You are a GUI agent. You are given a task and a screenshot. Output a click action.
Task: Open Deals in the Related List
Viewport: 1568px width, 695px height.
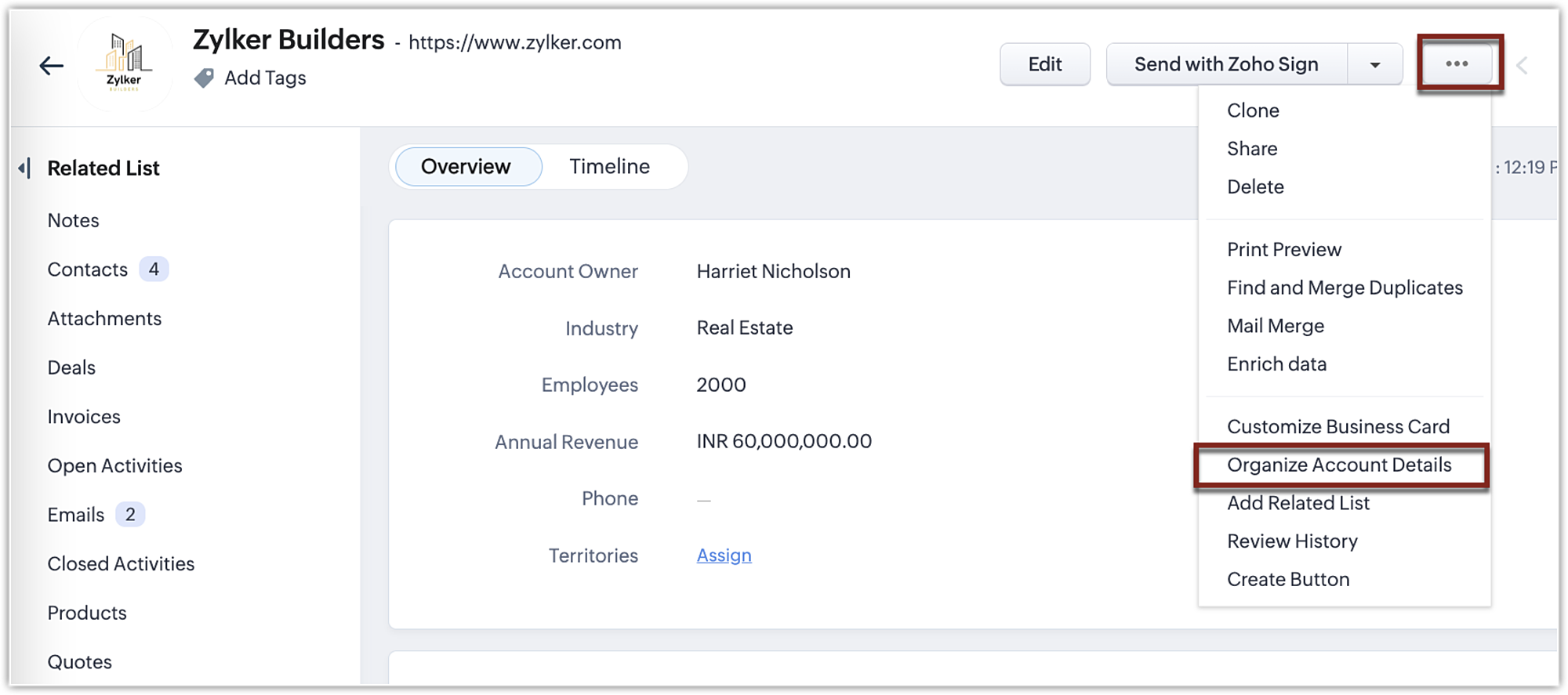(x=71, y=368)
